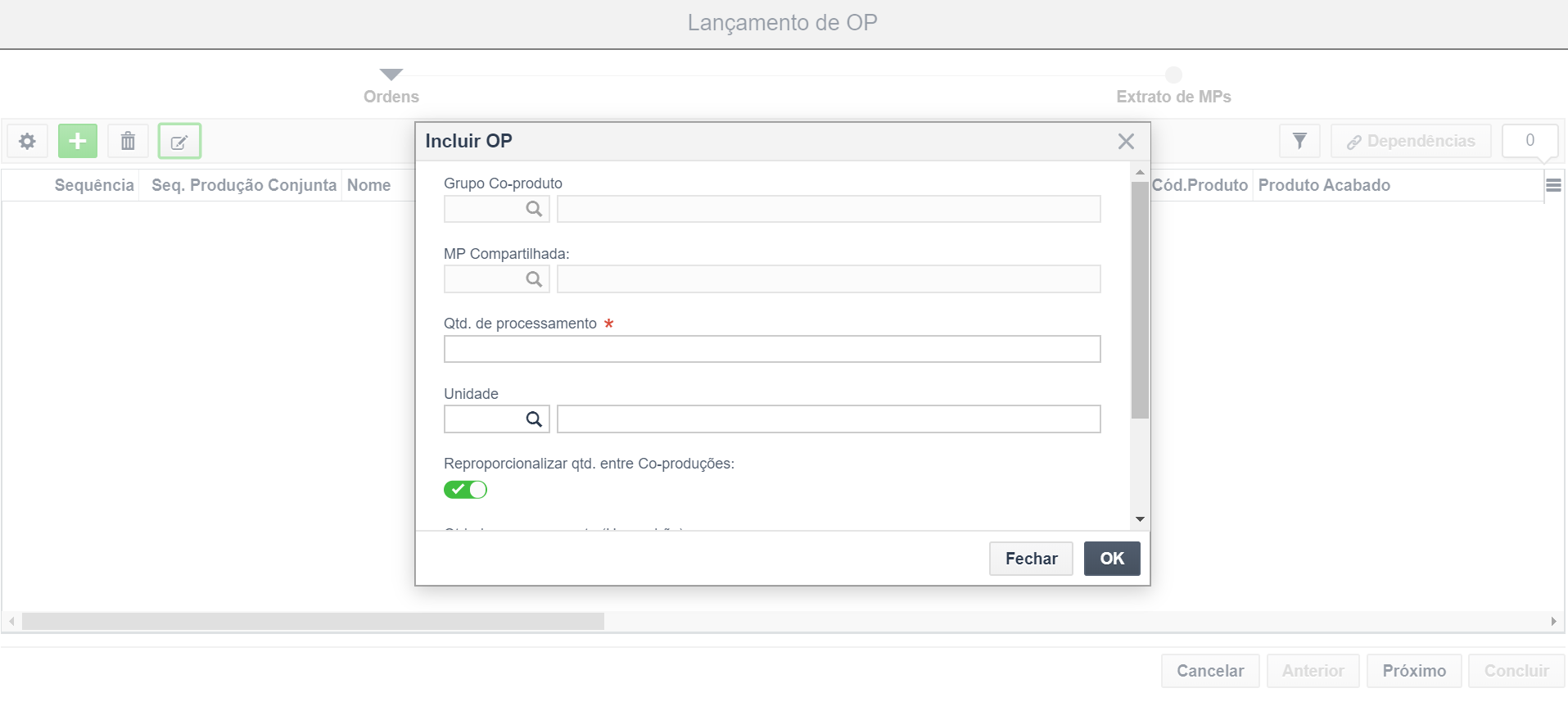Search Grupo Co-produto with magnifier icon
The width and height of the screenshot is (1568, 711).
point(534,209)
